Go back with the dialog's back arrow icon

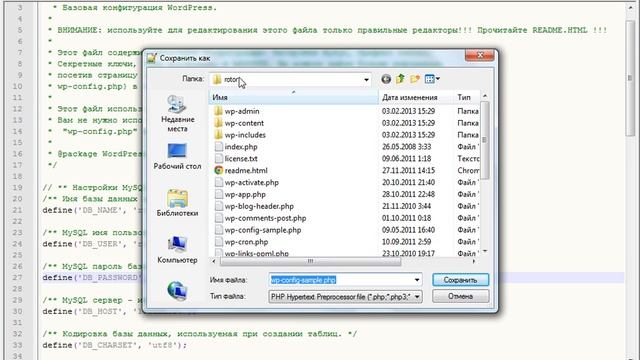click(x=386, y=79)
